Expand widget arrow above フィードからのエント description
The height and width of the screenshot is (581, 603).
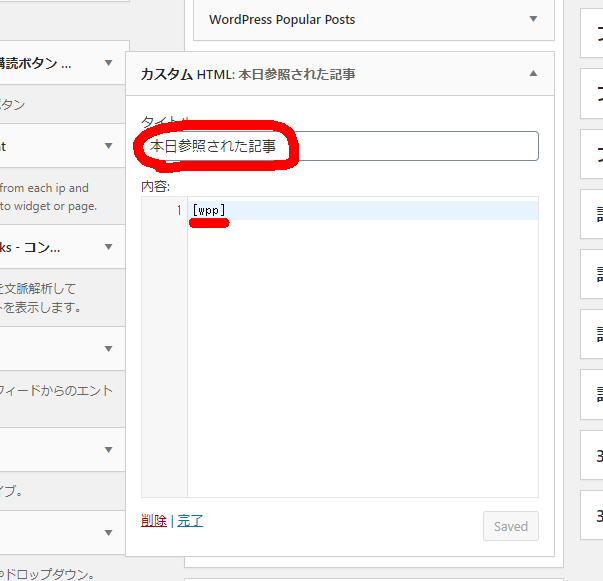tap(108, 349)
